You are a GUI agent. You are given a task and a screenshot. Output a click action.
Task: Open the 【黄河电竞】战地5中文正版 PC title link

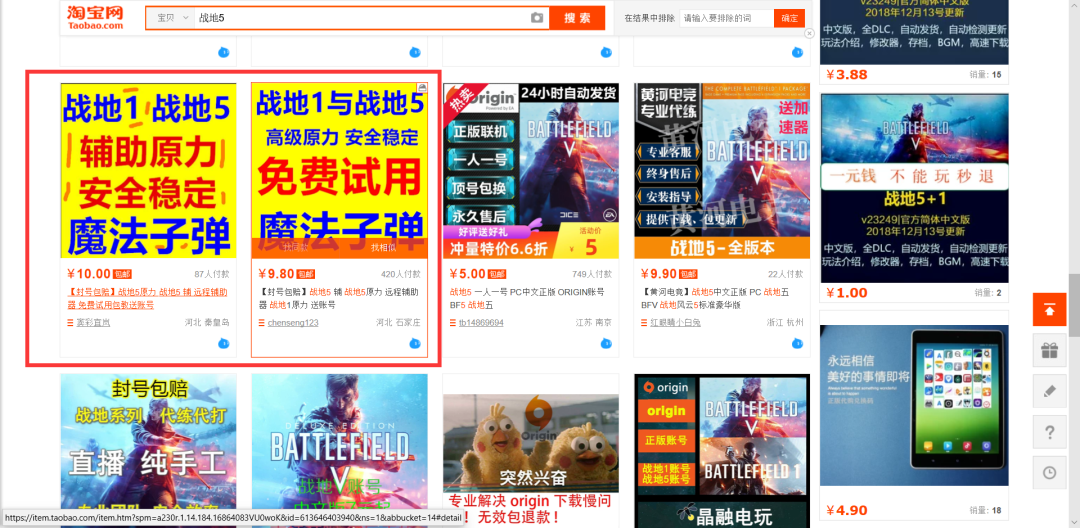coord(716,298)
